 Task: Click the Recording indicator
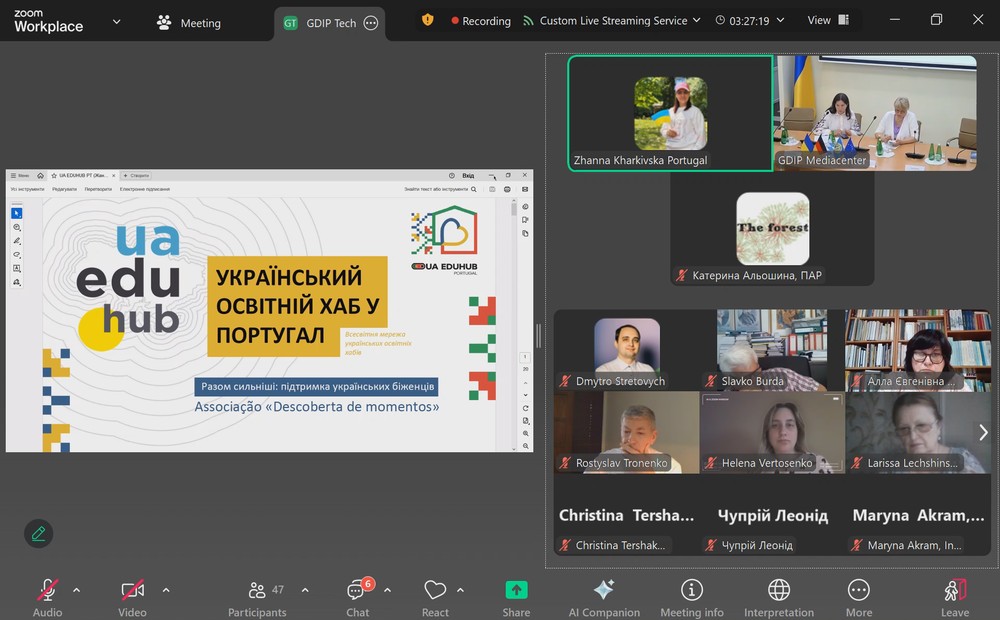(x=481, y=21)
